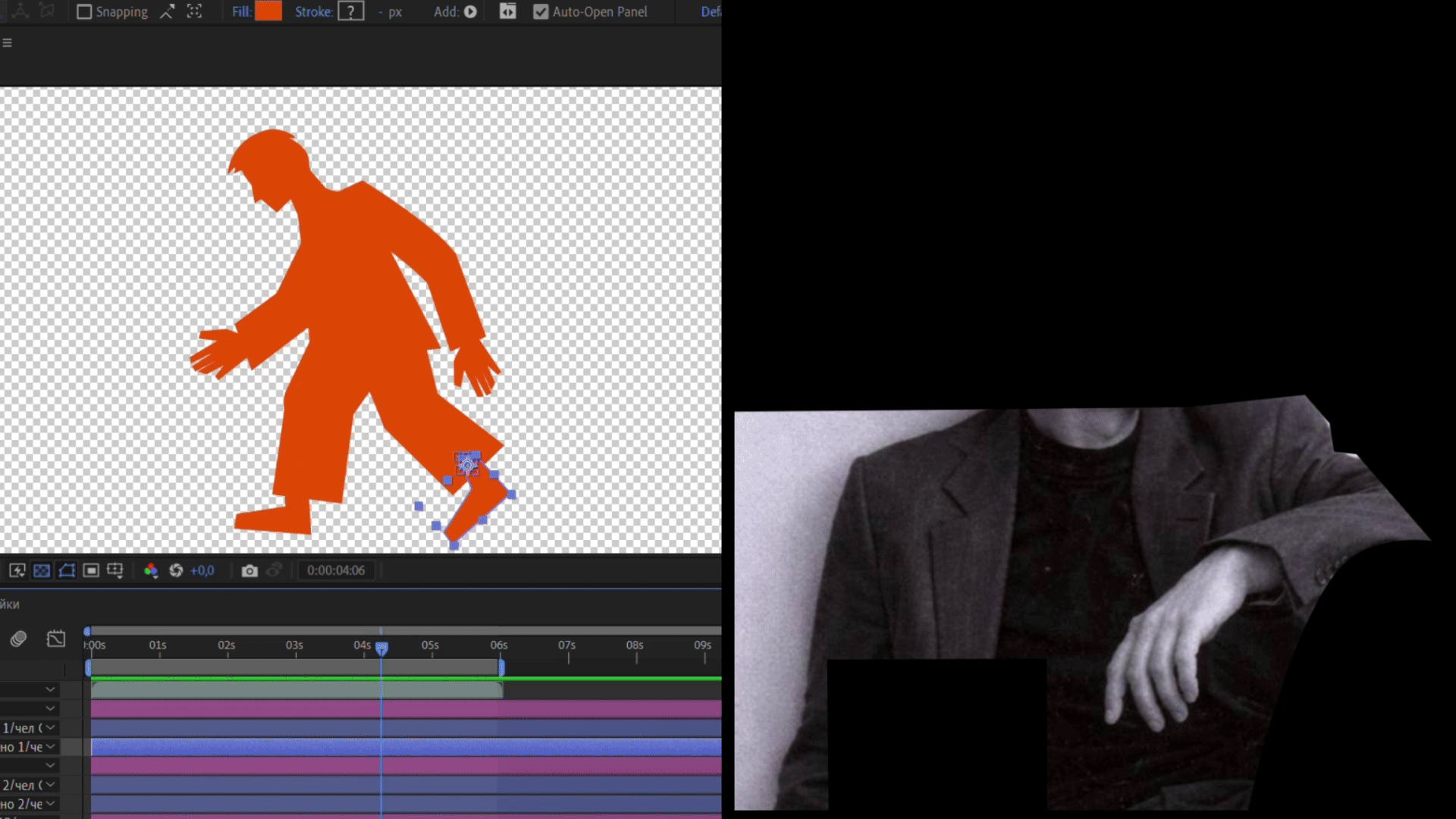Image resolution: width=1456 pixels, height=819 pixels.
Task: Click the Region of Interest icon
Action: tap(91, 570)
